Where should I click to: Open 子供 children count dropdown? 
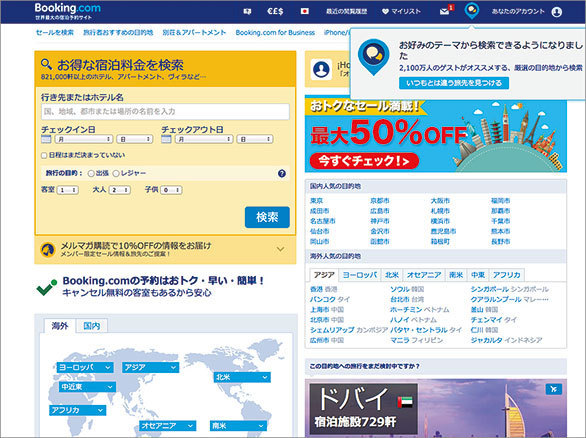coord(171,190)
